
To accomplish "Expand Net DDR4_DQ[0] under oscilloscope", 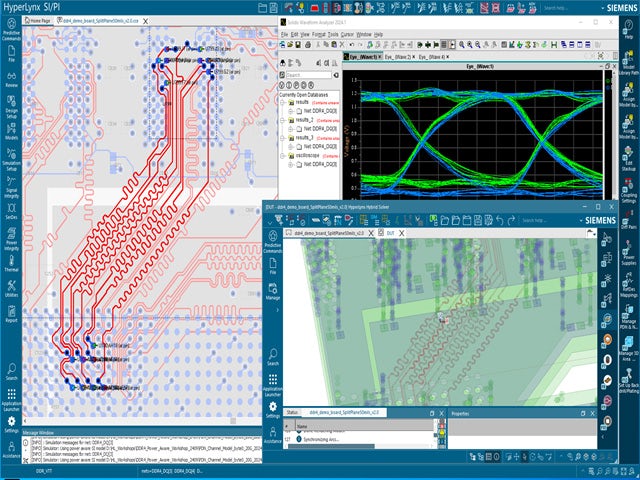I will 291,164.
